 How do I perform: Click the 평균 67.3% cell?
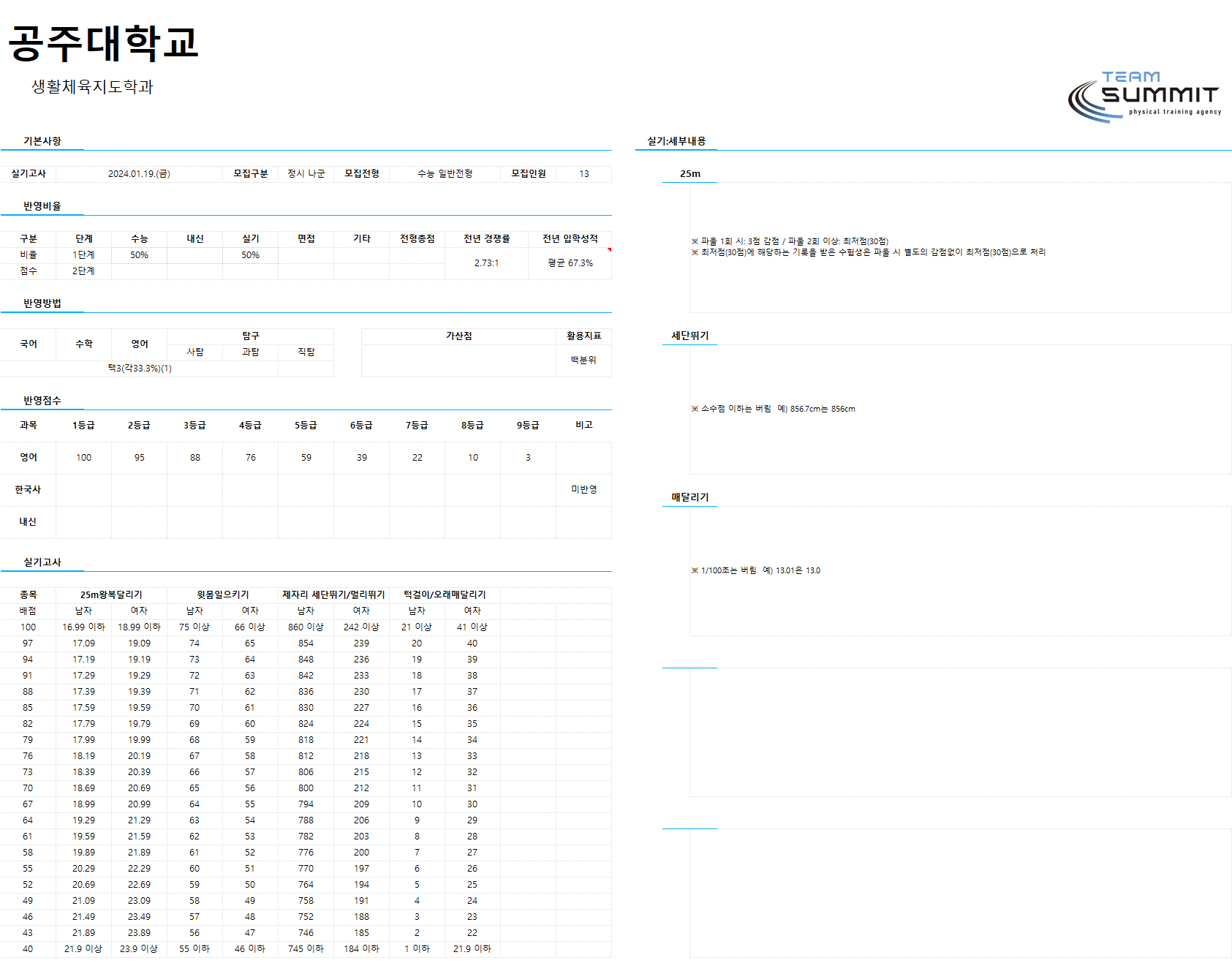coord(570,263)
